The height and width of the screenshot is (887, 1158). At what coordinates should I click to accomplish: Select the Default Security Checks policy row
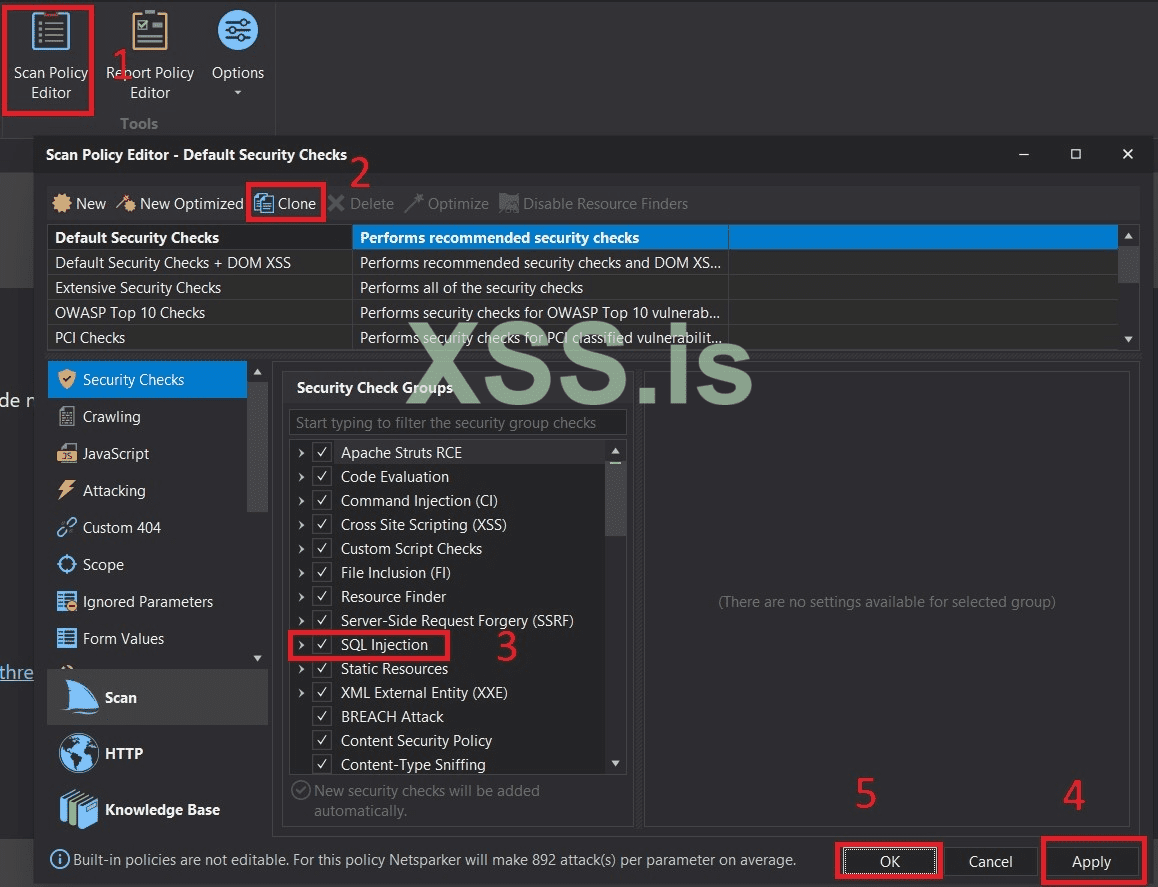coord(582,237)
